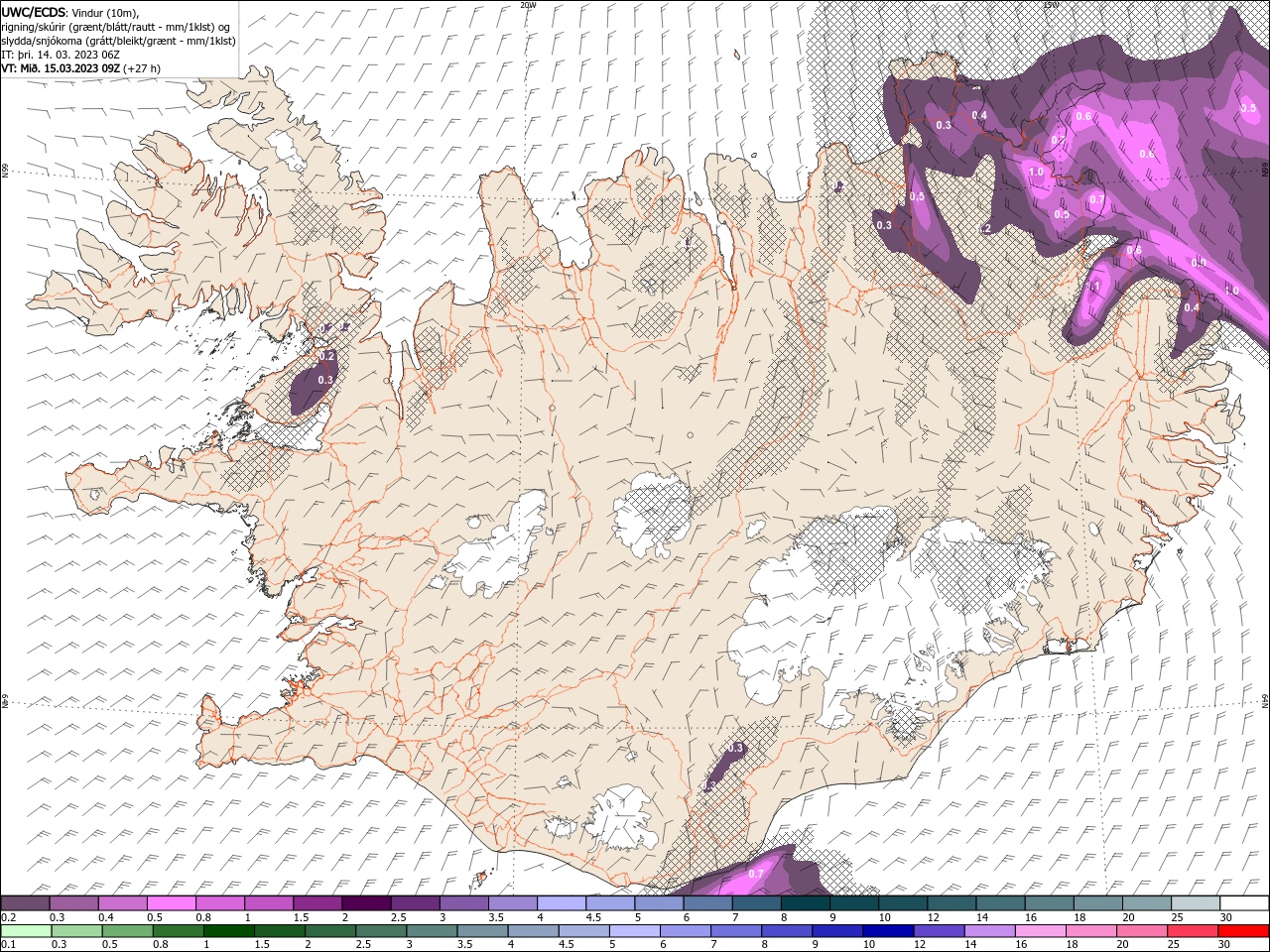Click the red 30 mm swatch in the rain legend
This screenshot has height=952, width=1270.
coord(1243,931)
